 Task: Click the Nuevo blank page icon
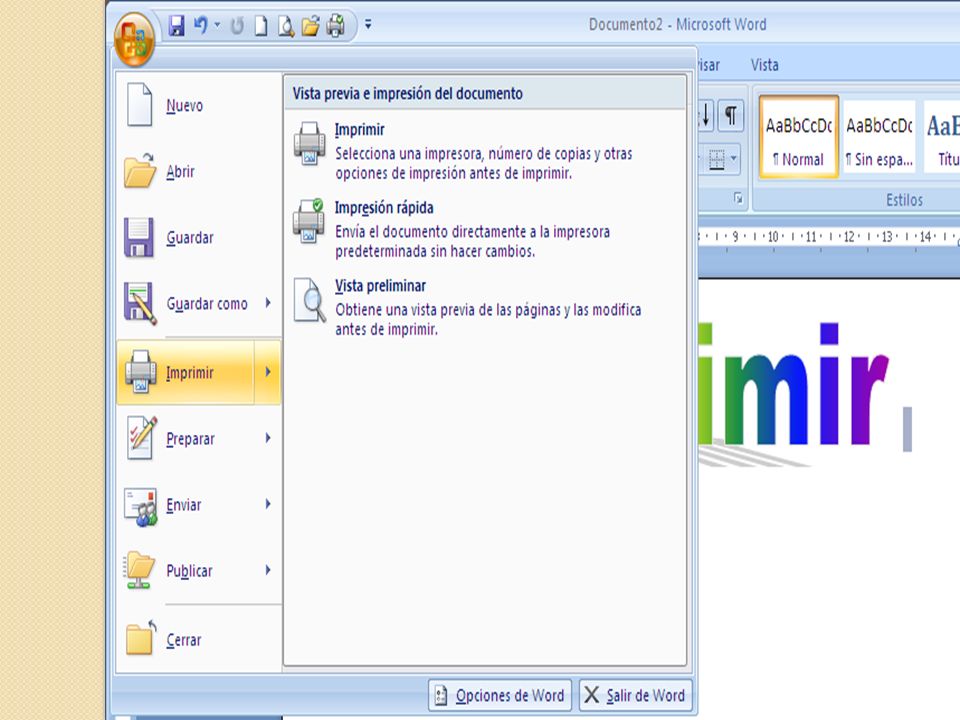click(140, 105)
